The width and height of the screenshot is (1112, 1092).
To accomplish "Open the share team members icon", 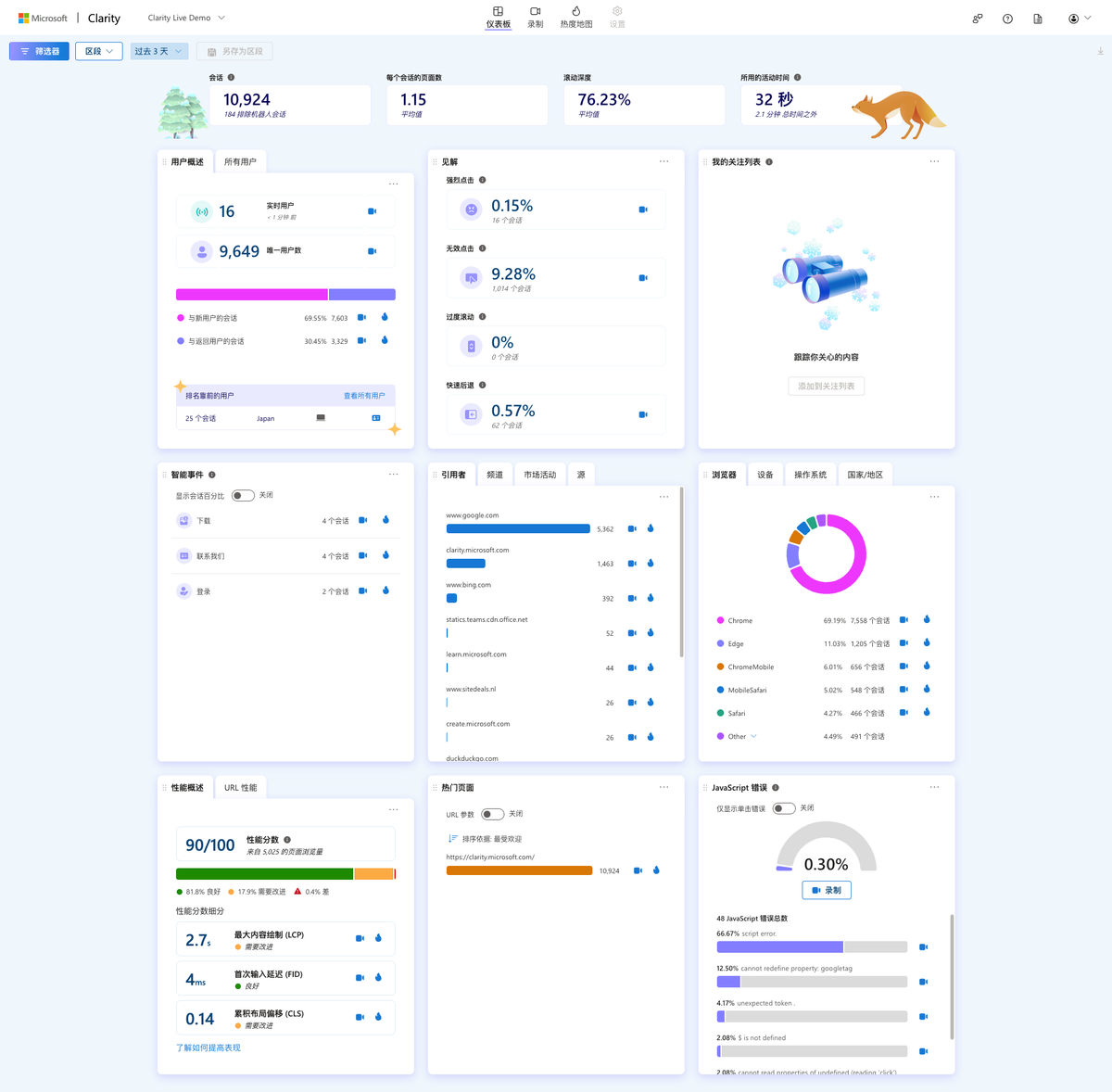I will (977, 19).
